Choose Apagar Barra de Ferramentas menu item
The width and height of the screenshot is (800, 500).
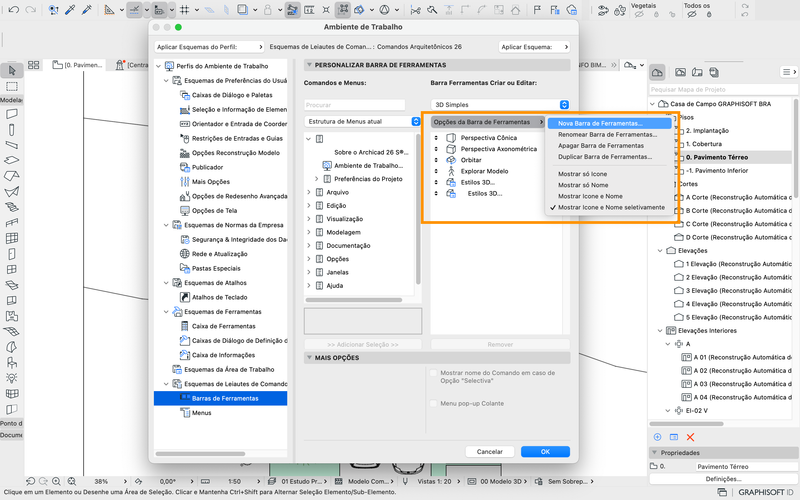click(601, 146)
